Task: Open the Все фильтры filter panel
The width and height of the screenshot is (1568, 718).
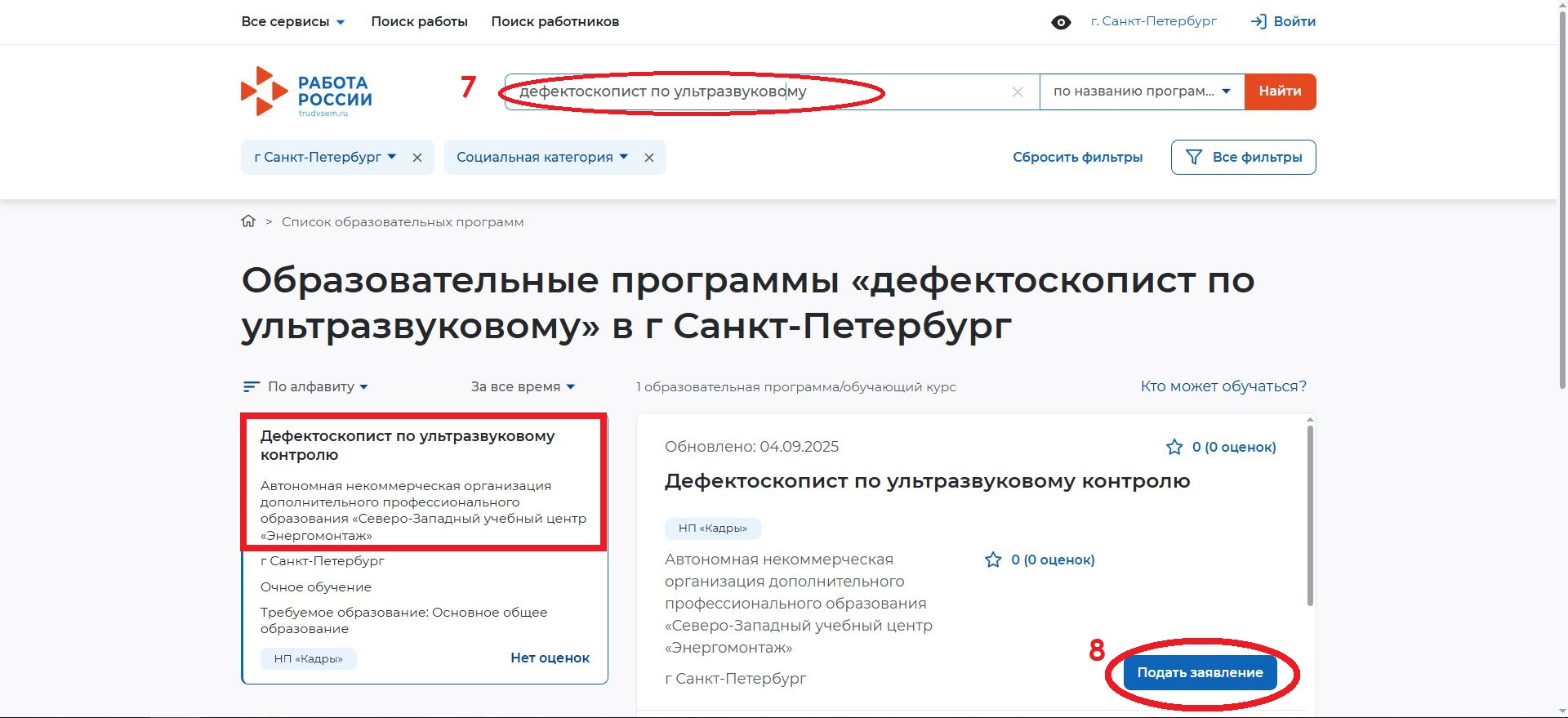Action: [1243, 157]
